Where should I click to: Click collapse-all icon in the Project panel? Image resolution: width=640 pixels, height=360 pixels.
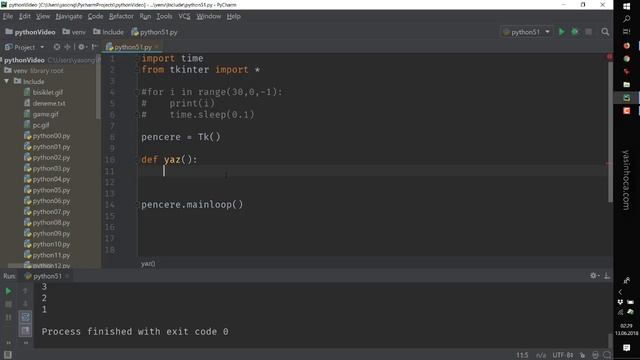tap(67, 47)
